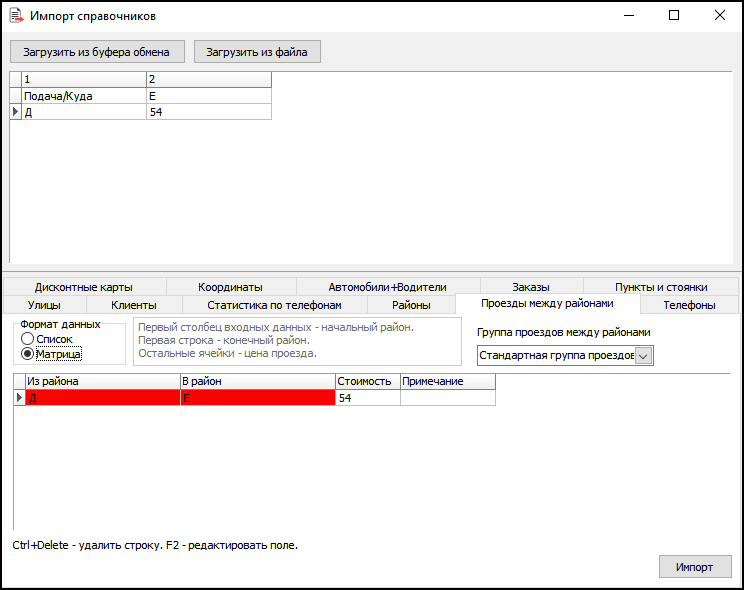The width and height of the screenshot is (744, 590).
Task: Select the Матрица data format option
Action: [x=28, y=354]
